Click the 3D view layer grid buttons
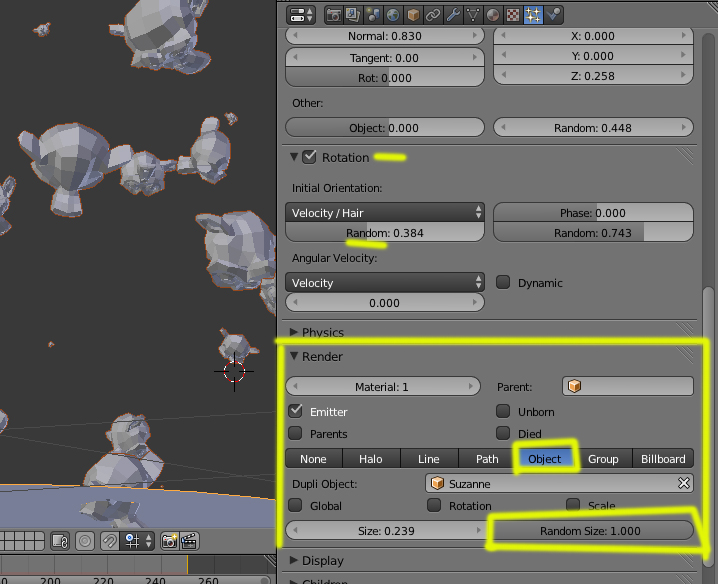Screen dimensions: 718x584 click(22, 541)
